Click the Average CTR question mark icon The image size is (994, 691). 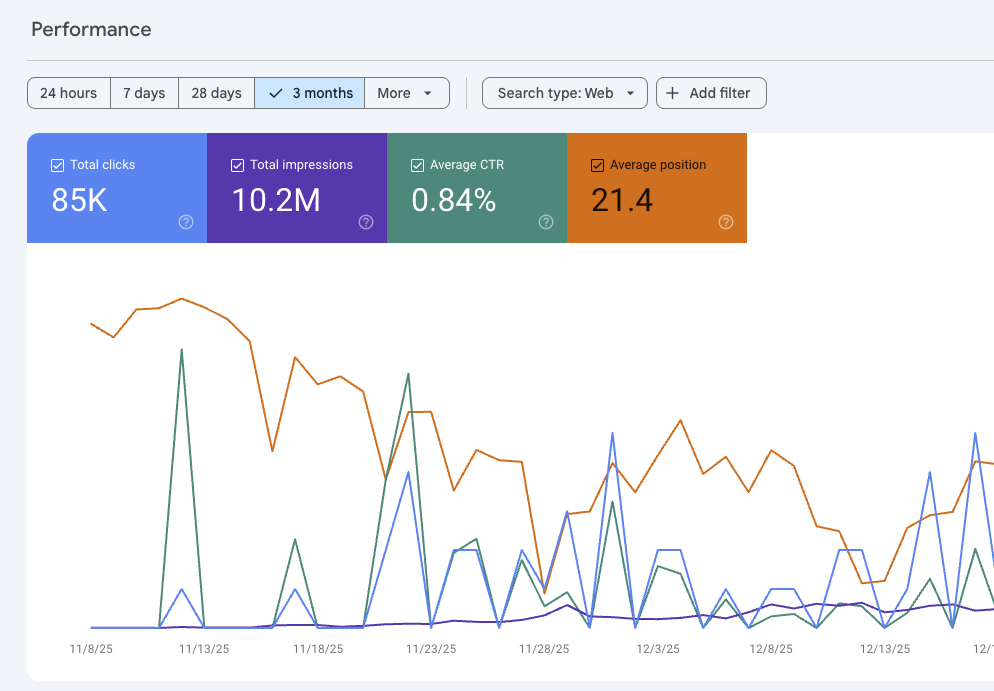click(x=545, y=223)
